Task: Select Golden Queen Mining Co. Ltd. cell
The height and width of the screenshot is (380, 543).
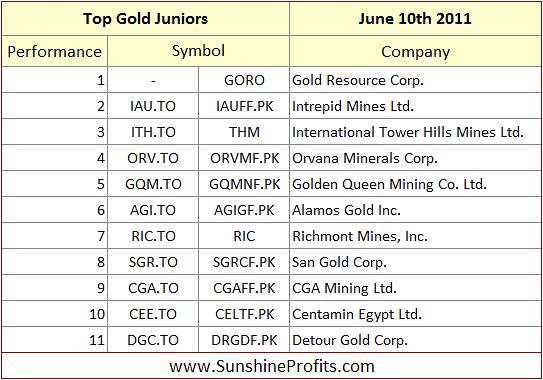Action: tap(415, 184)
